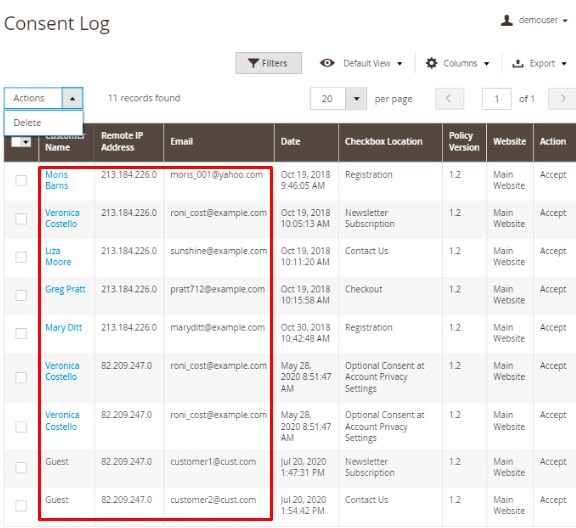Screen dimensions: 576x528
Task: Check the customer1@cust.com row checkbox
Action: (21, 467)
